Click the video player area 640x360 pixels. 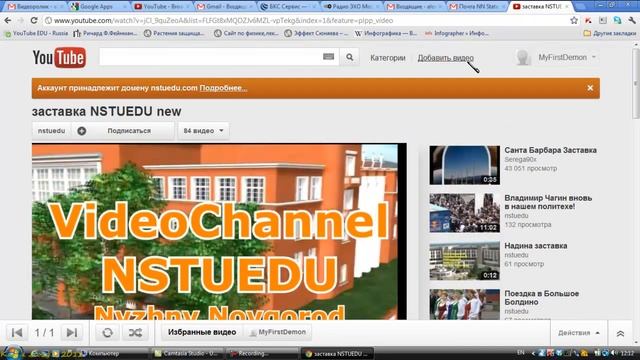pos(219,231)
